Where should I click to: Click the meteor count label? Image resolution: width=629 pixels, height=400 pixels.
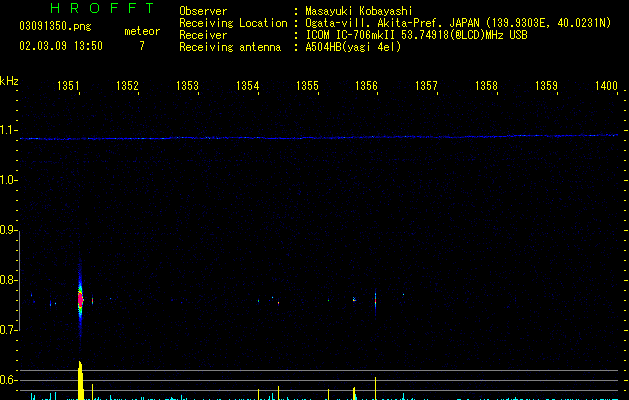[142, 31]
